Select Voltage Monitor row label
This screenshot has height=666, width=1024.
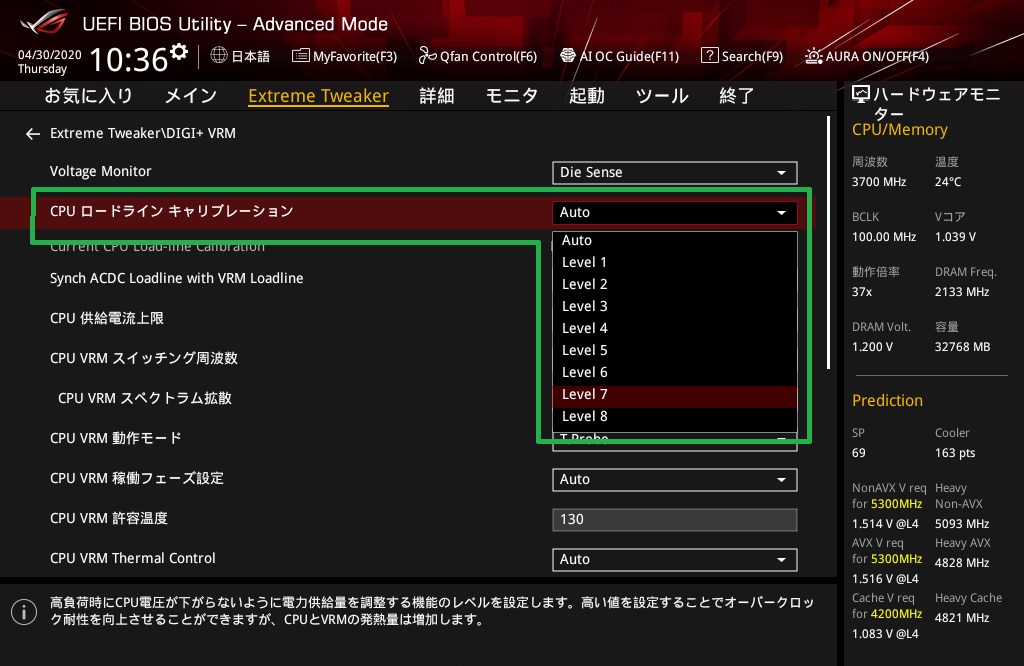[x=101, y=171]
